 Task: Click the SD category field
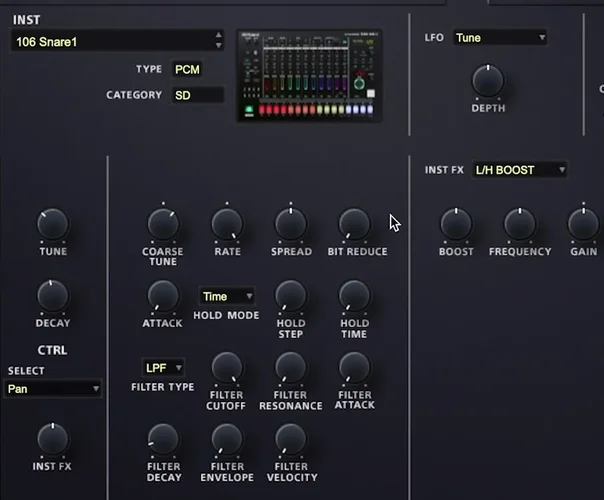click(196, 95)
